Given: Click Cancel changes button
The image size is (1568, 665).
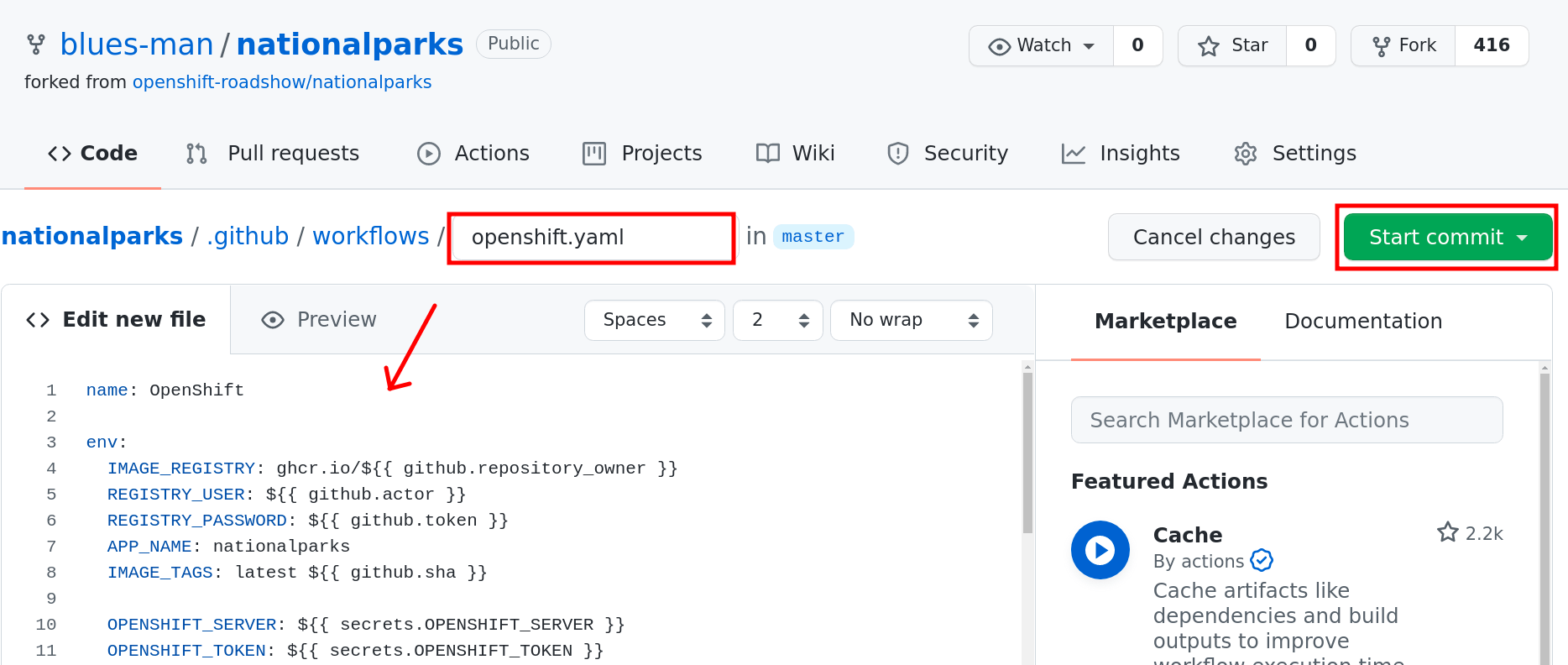Looking at the screenshot, I should click(x=1214, y=237).
